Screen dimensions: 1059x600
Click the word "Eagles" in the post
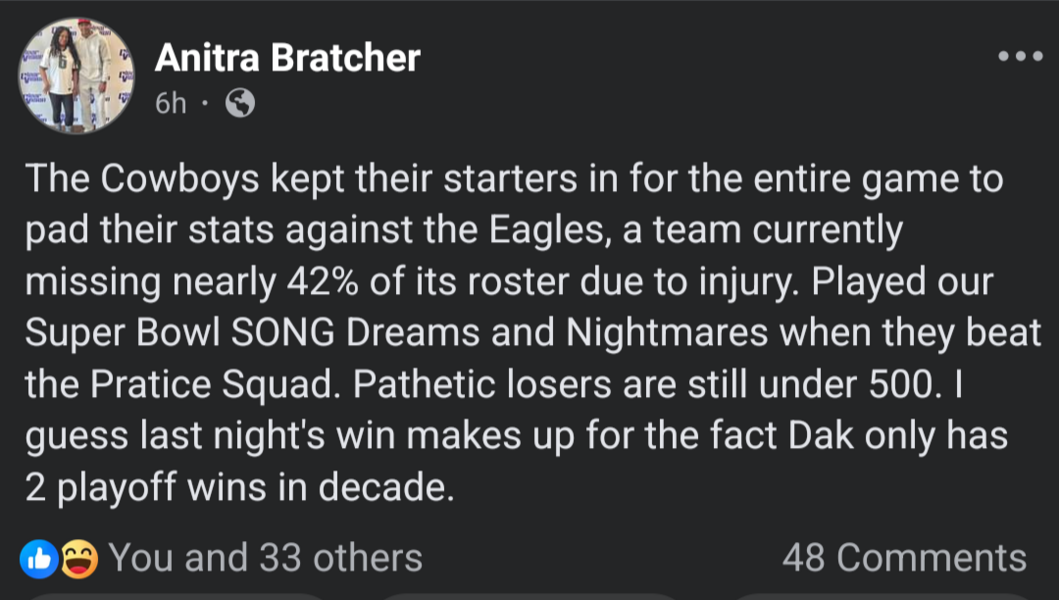tap(546, 230)
